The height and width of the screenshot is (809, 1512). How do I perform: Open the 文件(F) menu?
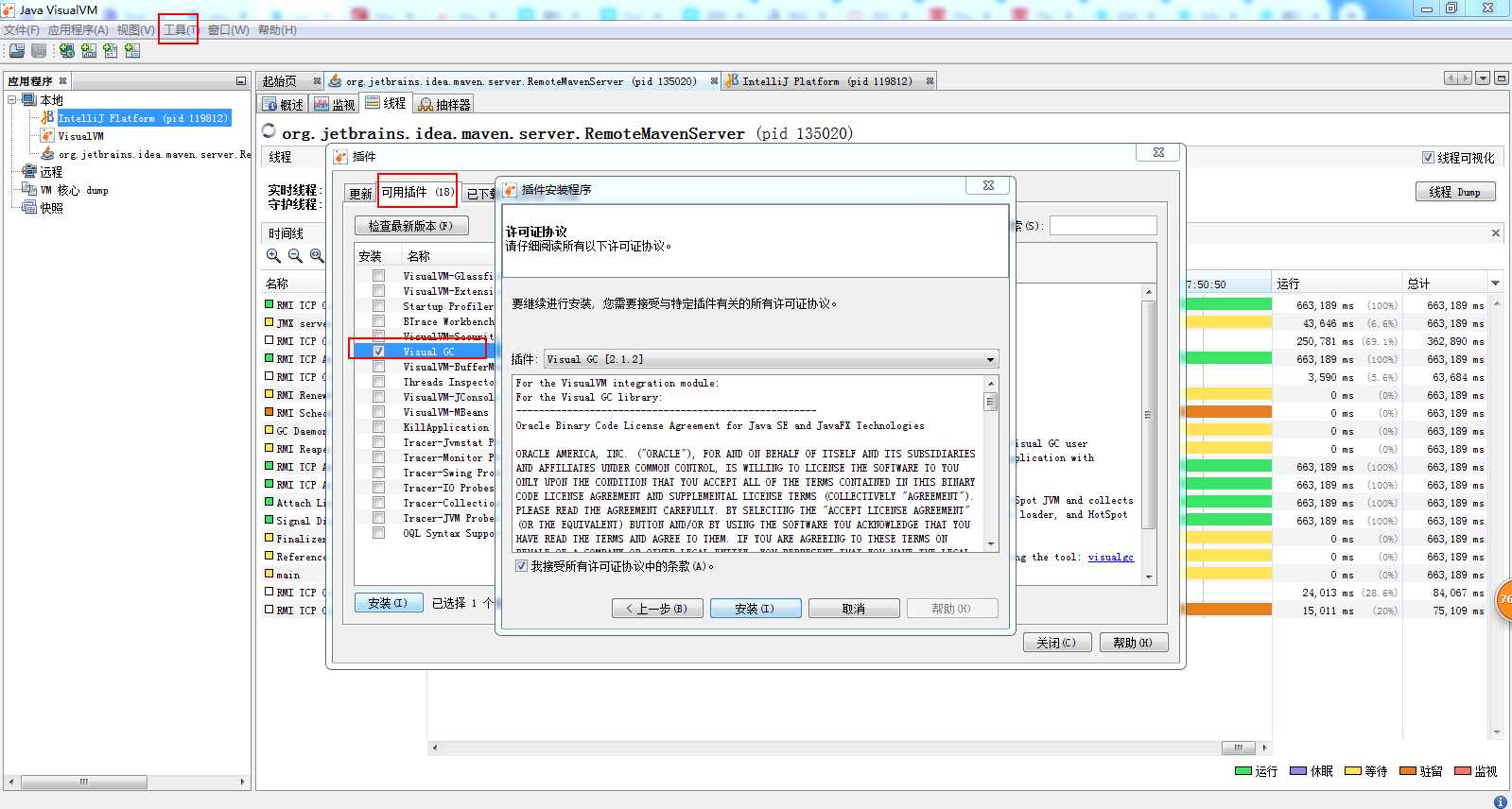pos(22,30)
